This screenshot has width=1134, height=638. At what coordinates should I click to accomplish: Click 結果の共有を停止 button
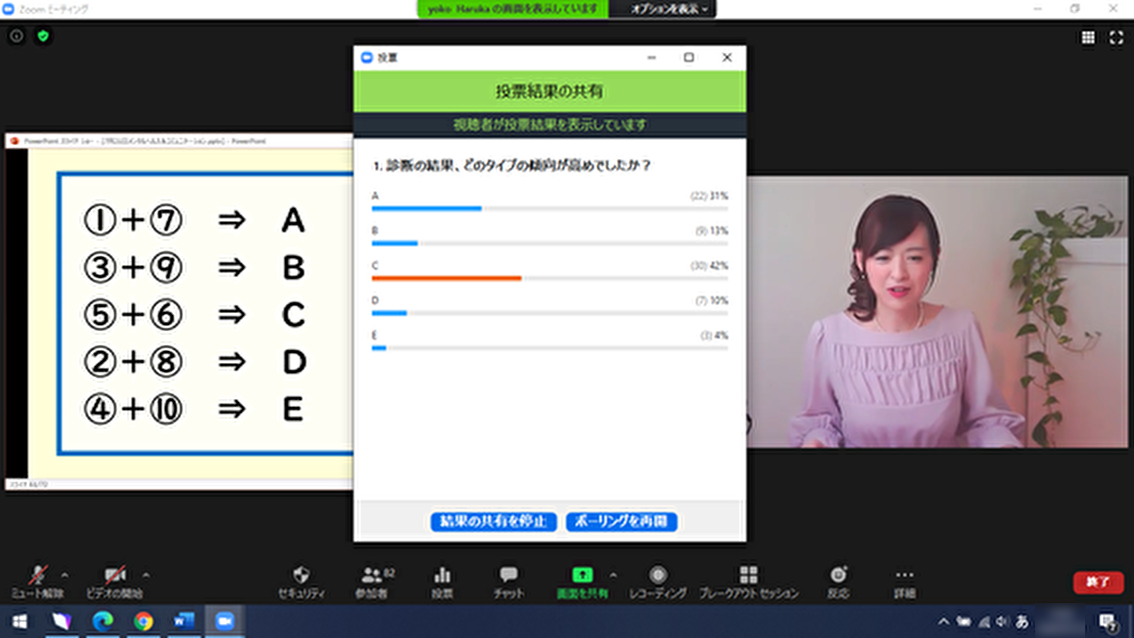493,522
